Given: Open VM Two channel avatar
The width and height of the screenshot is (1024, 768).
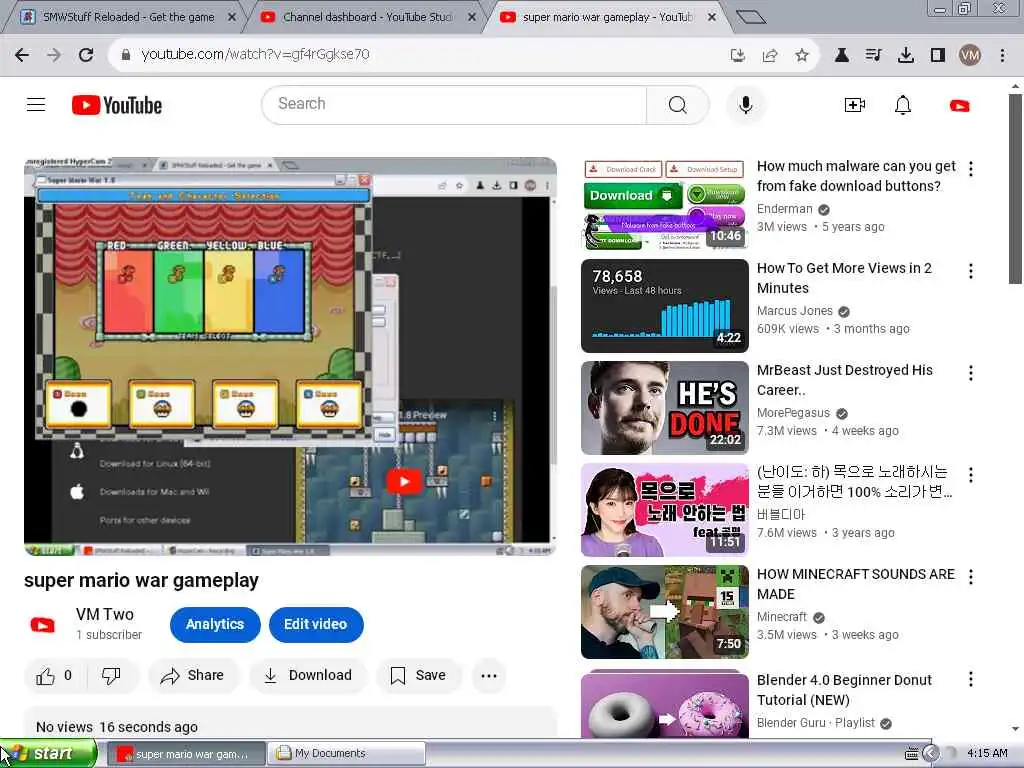Looking at the screenshot, I should 43,625.
